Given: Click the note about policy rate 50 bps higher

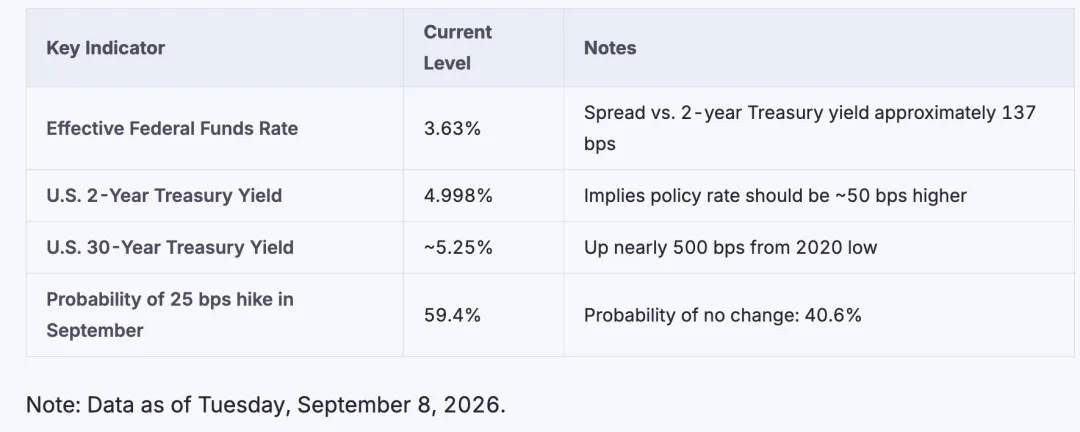Looking at the screenshot, I should click(776, 196).
